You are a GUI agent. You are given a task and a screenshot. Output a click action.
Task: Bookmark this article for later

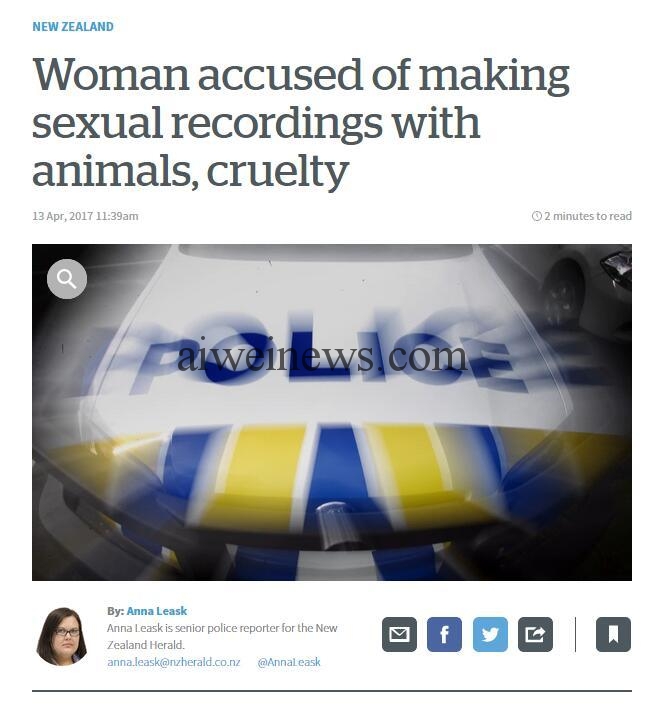pyautogui.click(x=613, y=634)
